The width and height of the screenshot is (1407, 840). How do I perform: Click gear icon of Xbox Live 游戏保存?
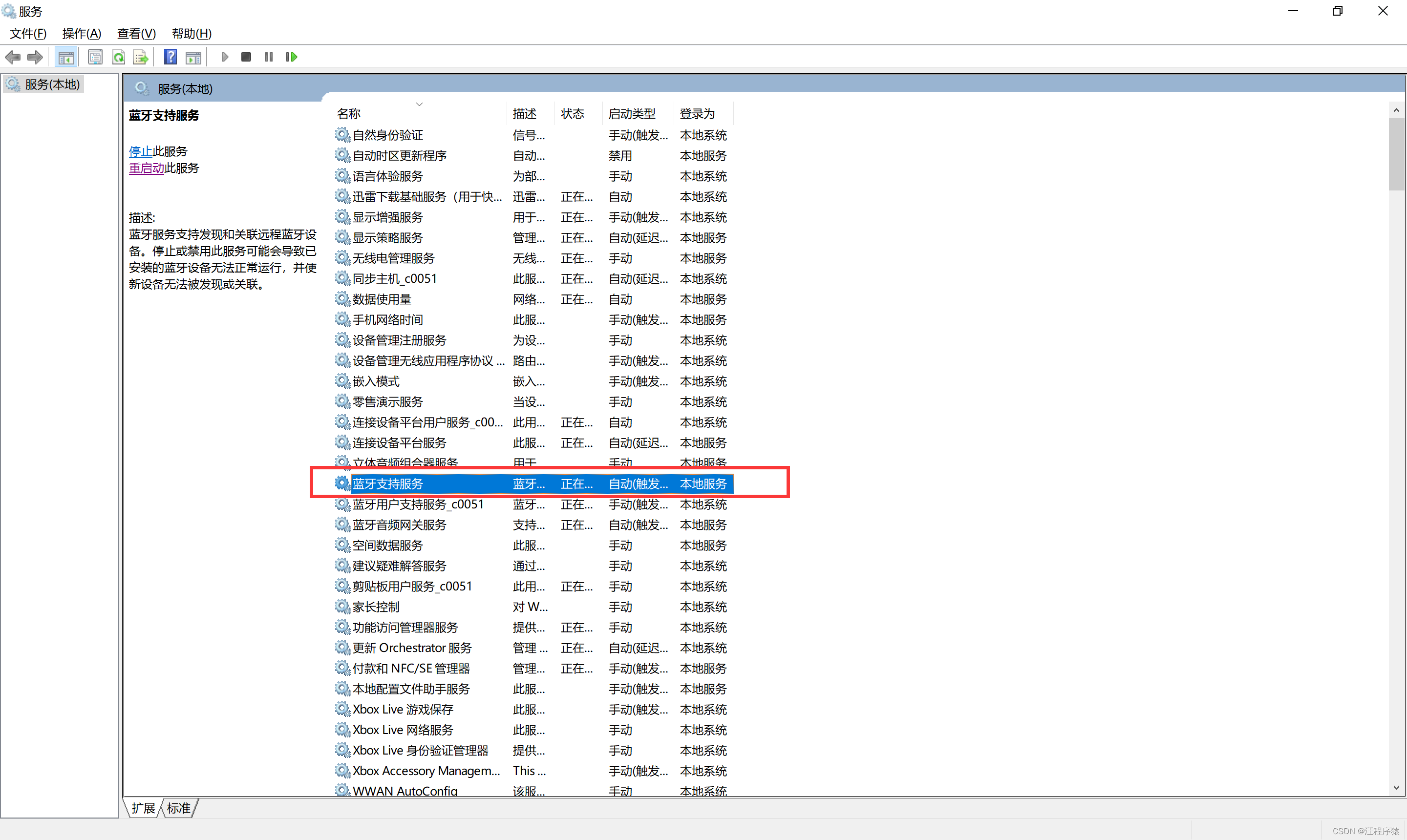(342, 709)
